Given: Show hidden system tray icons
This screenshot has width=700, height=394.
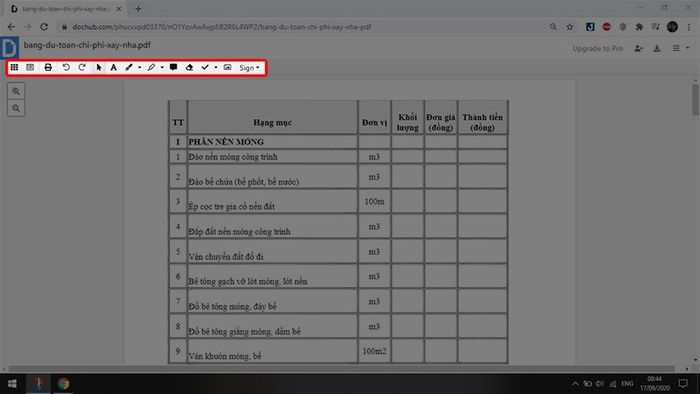Looking at the screenshot, I should [575, 384].
